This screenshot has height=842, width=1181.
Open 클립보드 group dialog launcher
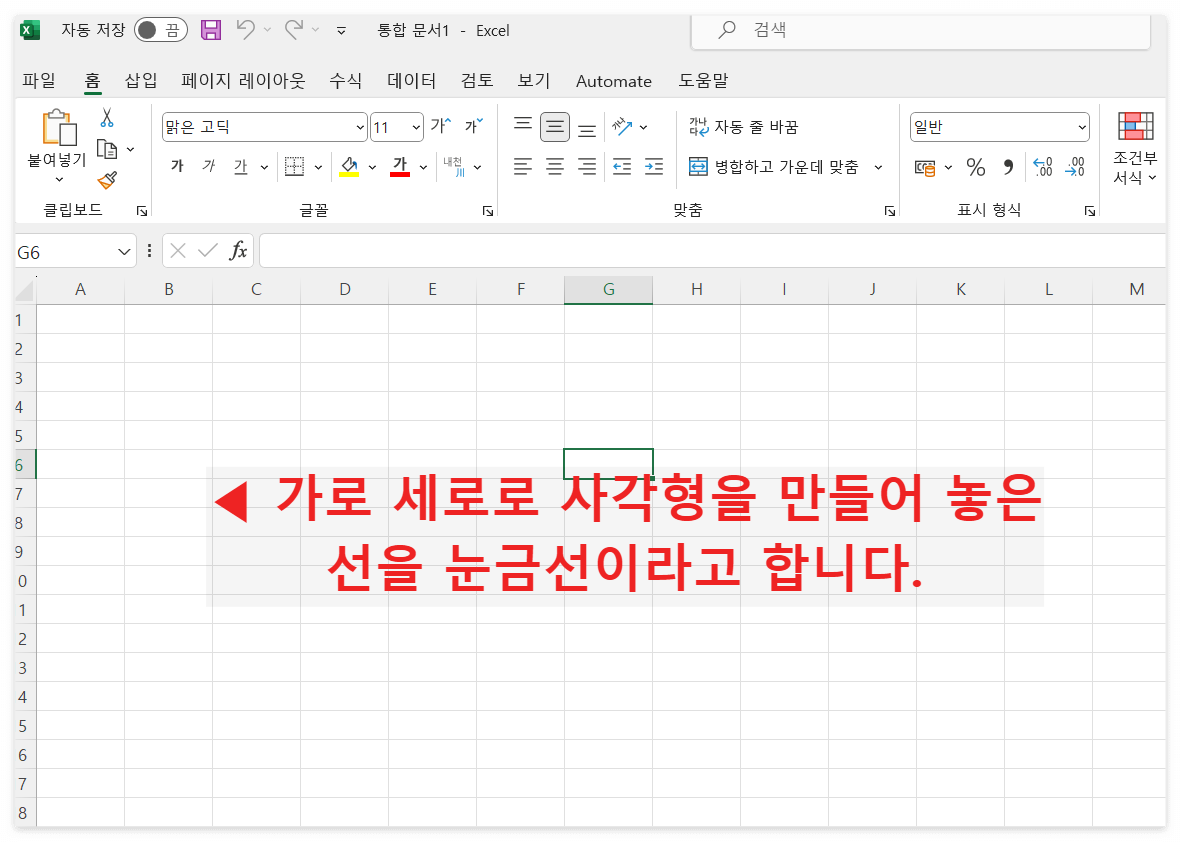[142, 211]
